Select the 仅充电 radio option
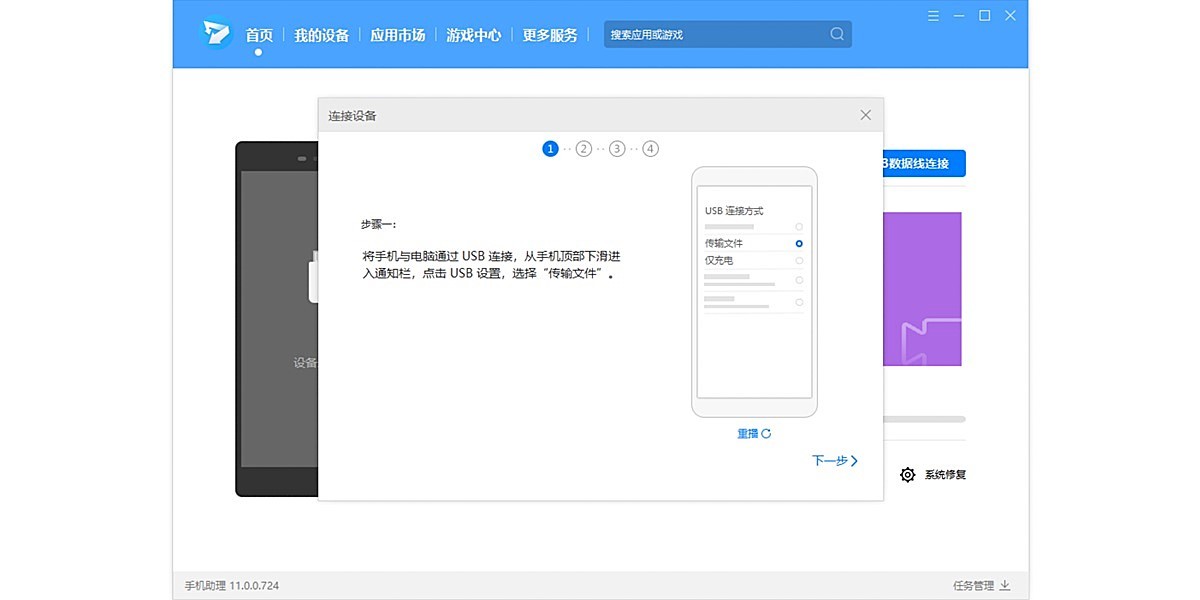The width and height of the screenshot is (1200, 600). point(798,259)
